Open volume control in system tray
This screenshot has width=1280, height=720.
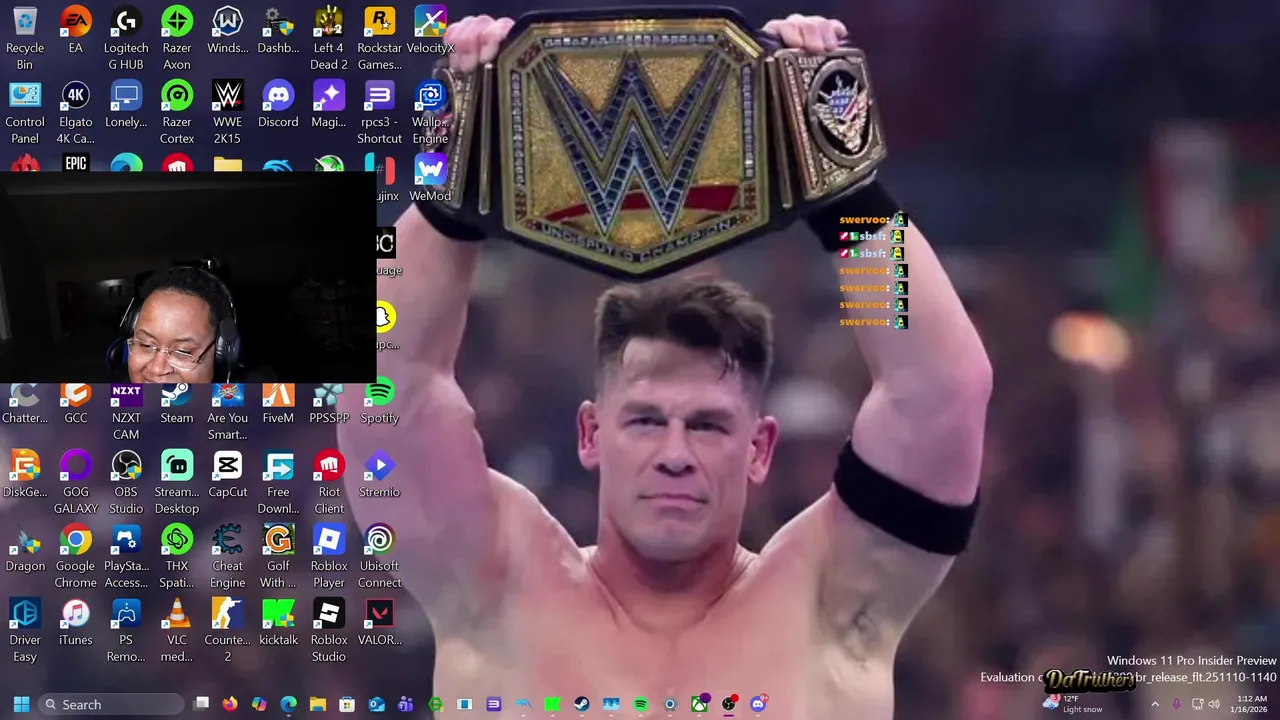pos(1214,704)
